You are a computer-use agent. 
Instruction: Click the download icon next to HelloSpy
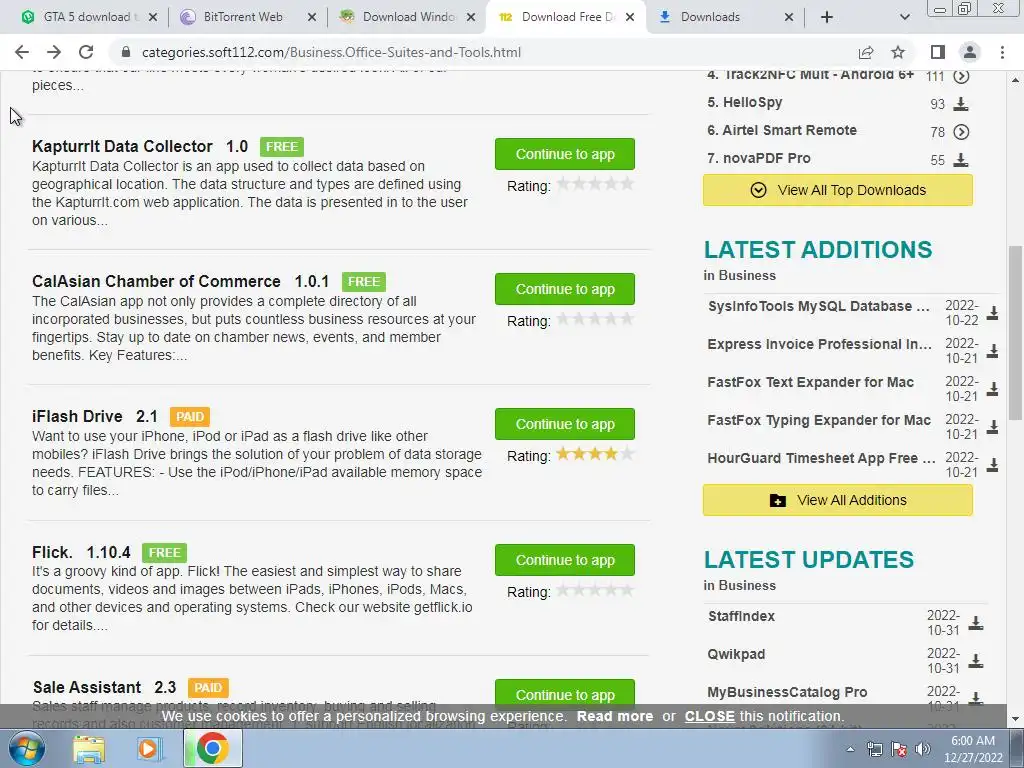pyautogui.click(x=961, y=104)
